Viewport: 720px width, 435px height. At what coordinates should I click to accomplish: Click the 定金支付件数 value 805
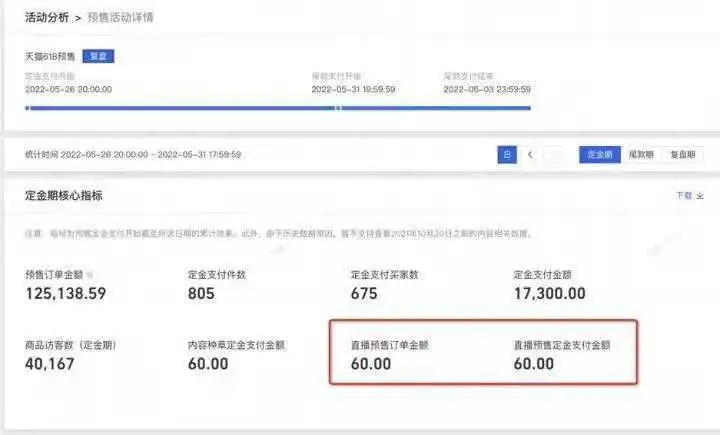tap(201, 294)
